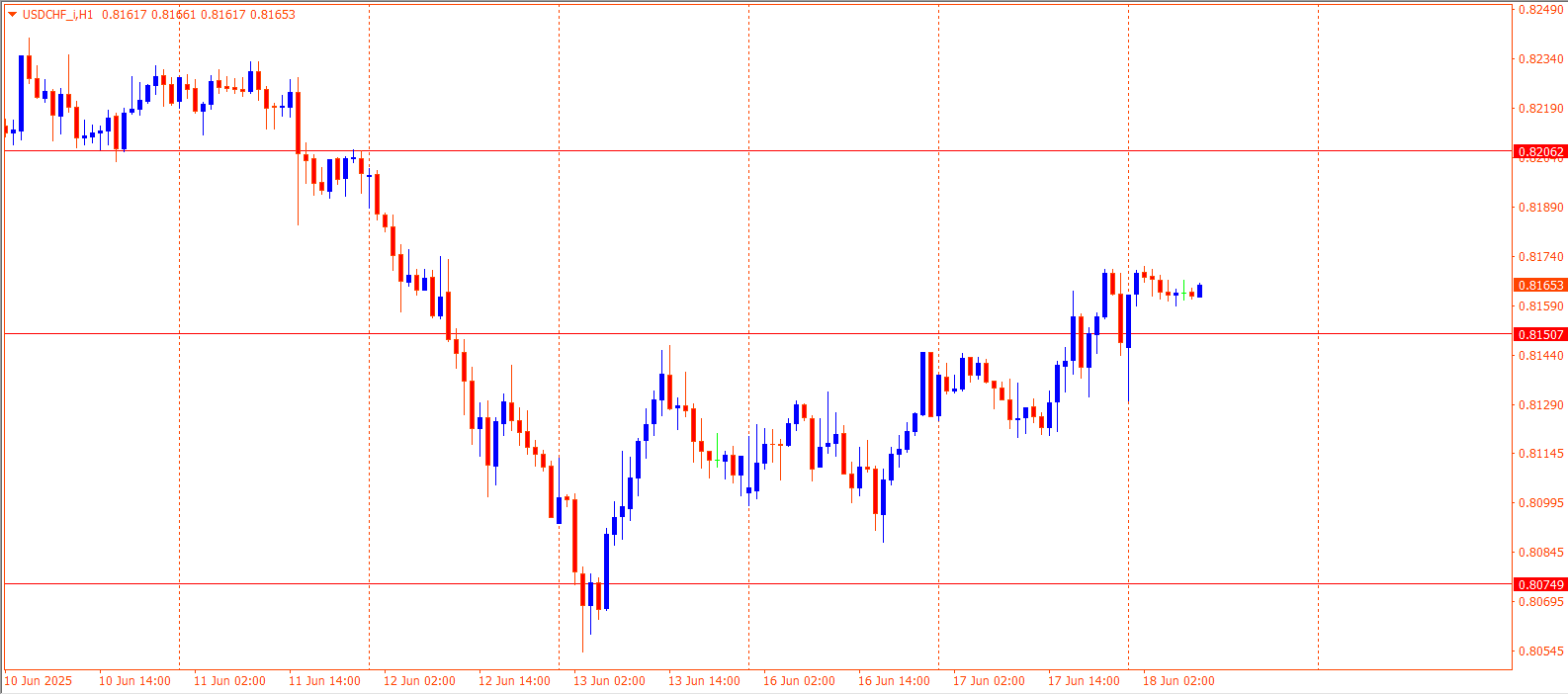Click the 0.81440 price scale value
This screenshot has width=1568, height=695.
click(x=1541, y=356)
